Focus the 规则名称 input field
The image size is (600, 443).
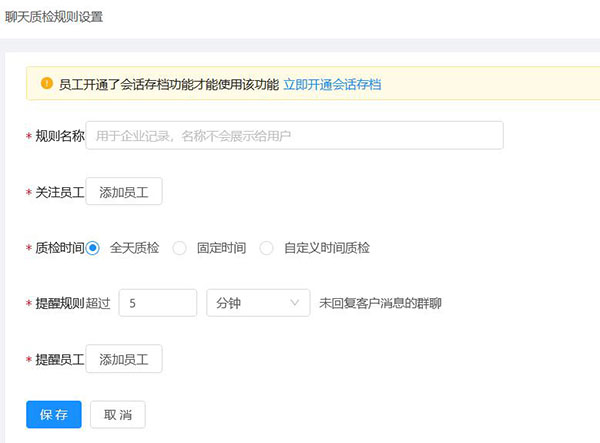click(294, 135)
